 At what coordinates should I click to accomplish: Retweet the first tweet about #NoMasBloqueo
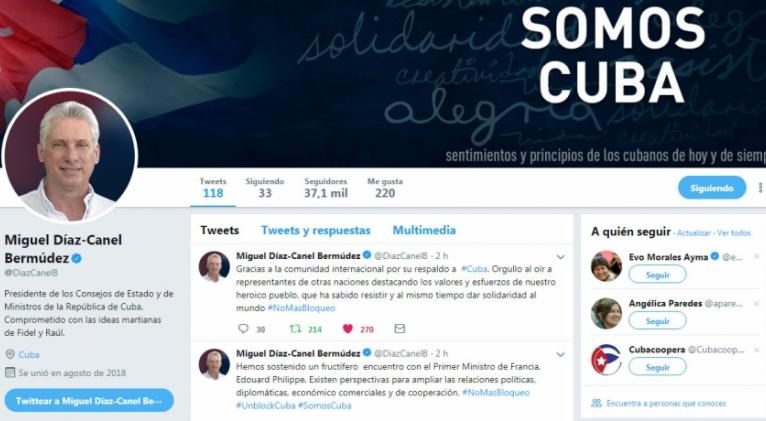[295, 329]
